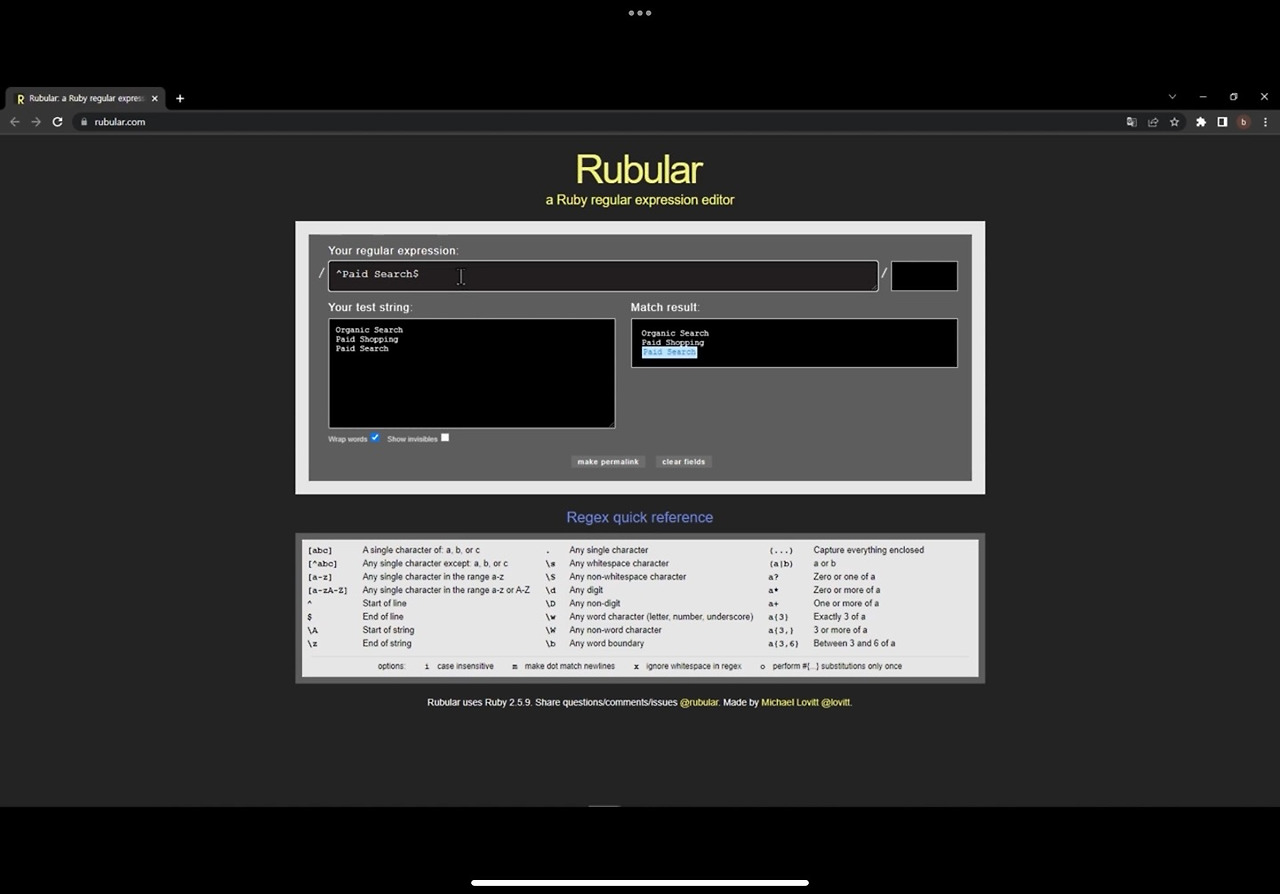Click the 'Any single character' reference entry
This screenshot has width=1280, height=894.
609,550
